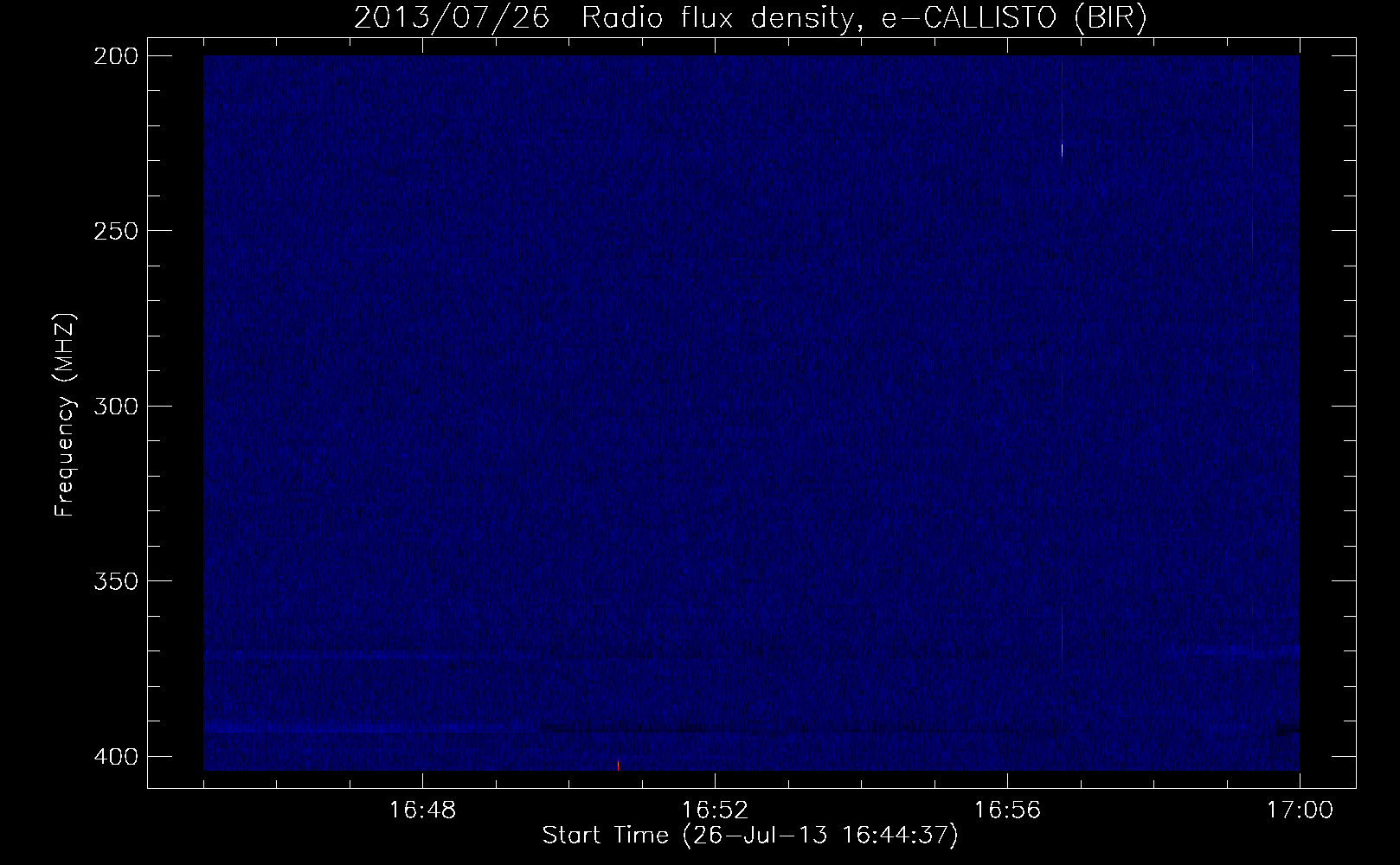Click the 400 frequency tick label
This screenshot has width=1400, height=865.
pos(115,756)
